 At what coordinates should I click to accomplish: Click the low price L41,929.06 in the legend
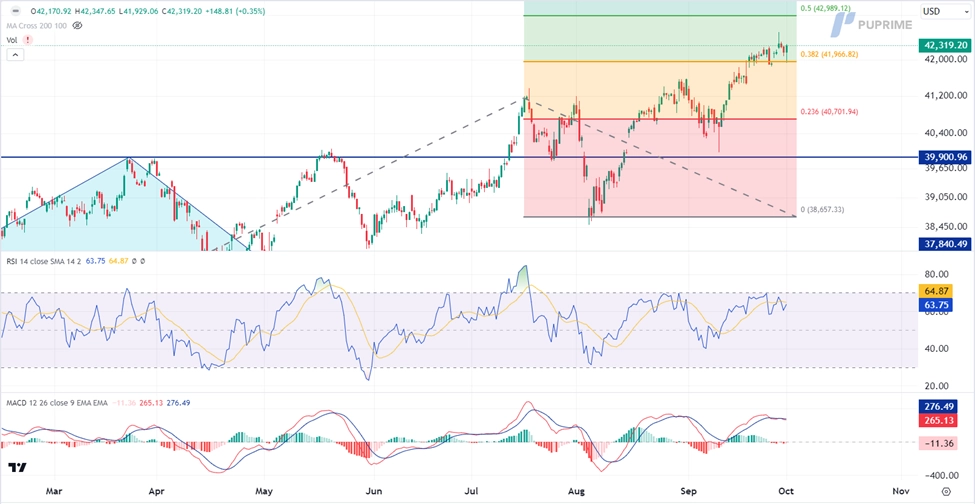(x=137, y=11)
